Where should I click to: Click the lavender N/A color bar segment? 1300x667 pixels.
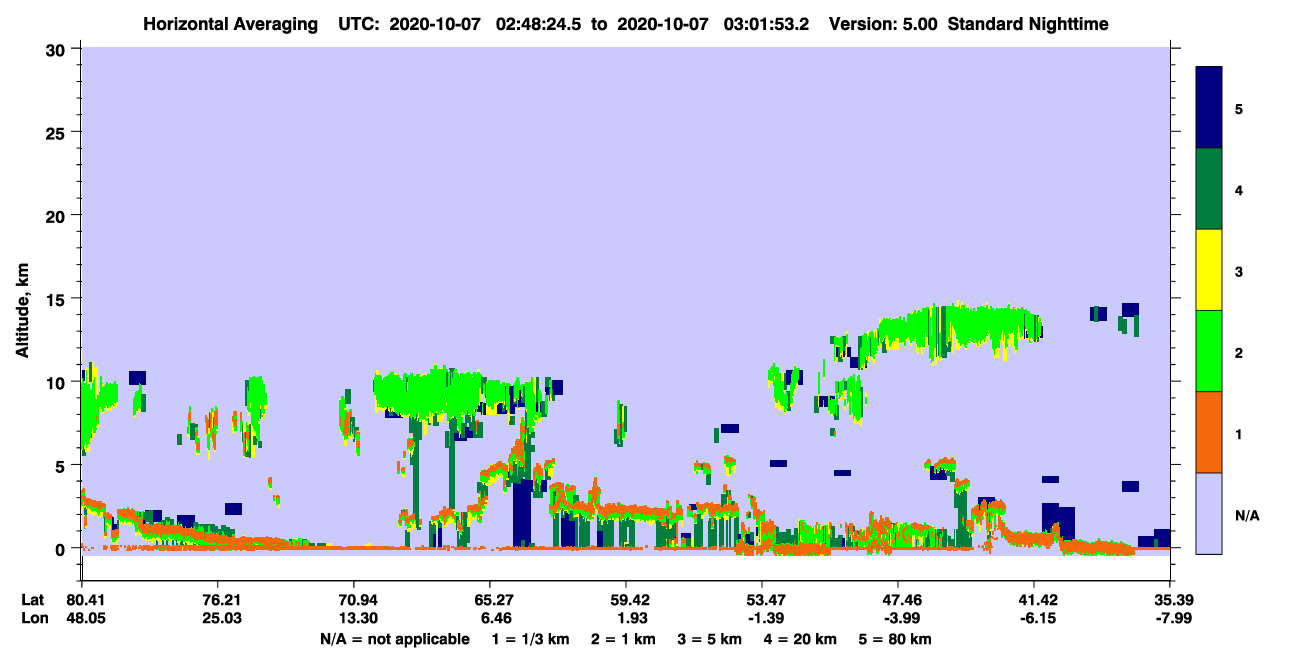1209,513
